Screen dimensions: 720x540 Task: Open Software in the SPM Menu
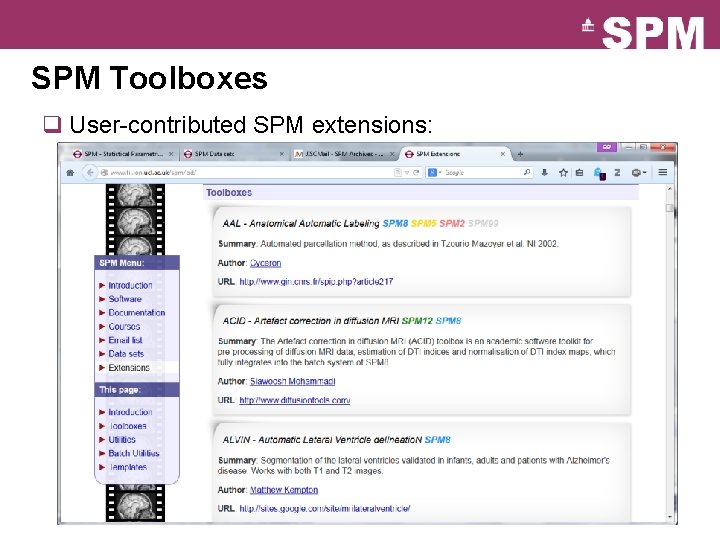coord(125,299)
